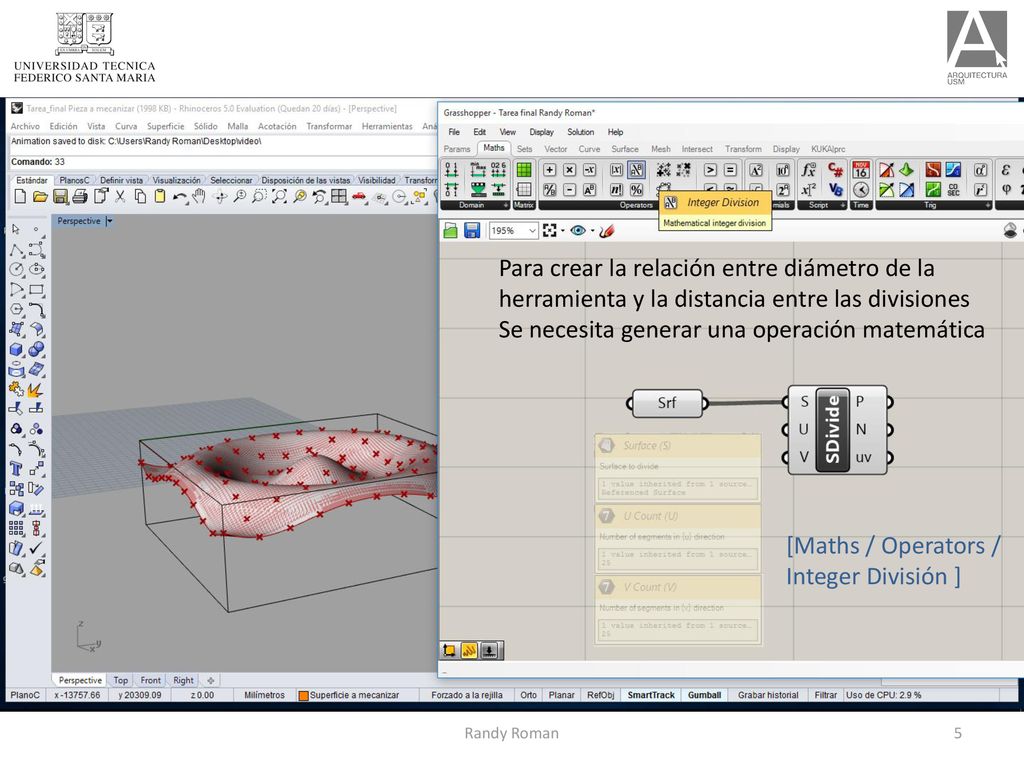Open a file with Rhino's folder icon
Viewport: 1024px width, 768px height.
[x=40, y=196]
